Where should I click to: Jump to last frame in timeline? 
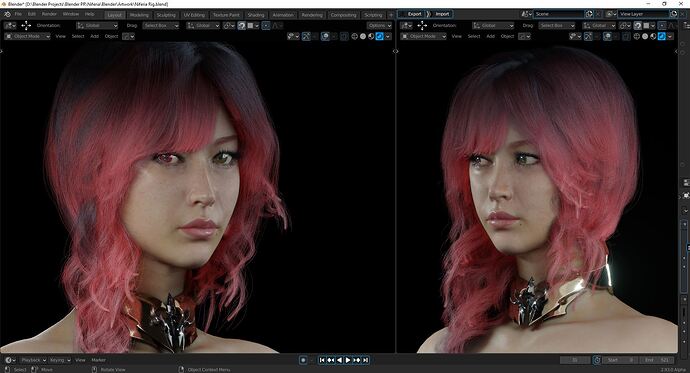coord(365,360)
